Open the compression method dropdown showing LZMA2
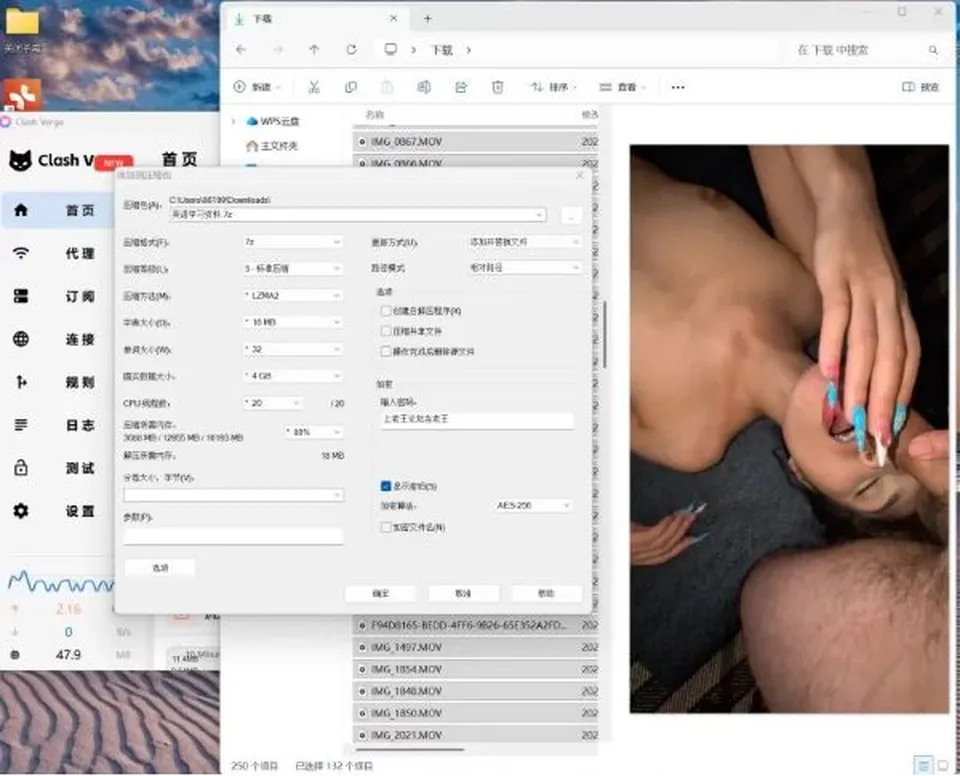Screen dimensions: 960x776 click(293, 295)
